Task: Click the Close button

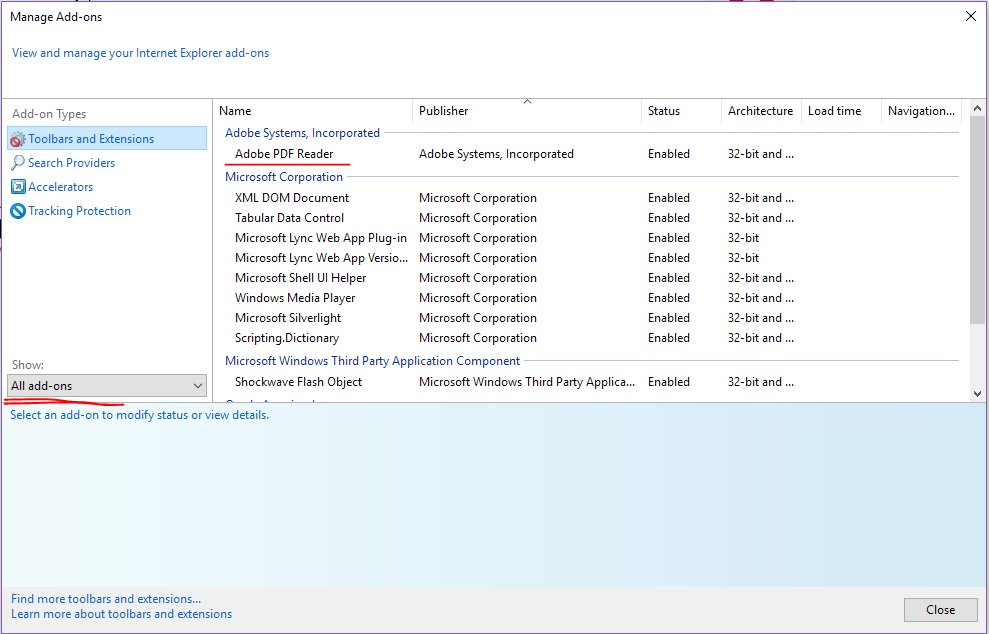Action: 940,610
